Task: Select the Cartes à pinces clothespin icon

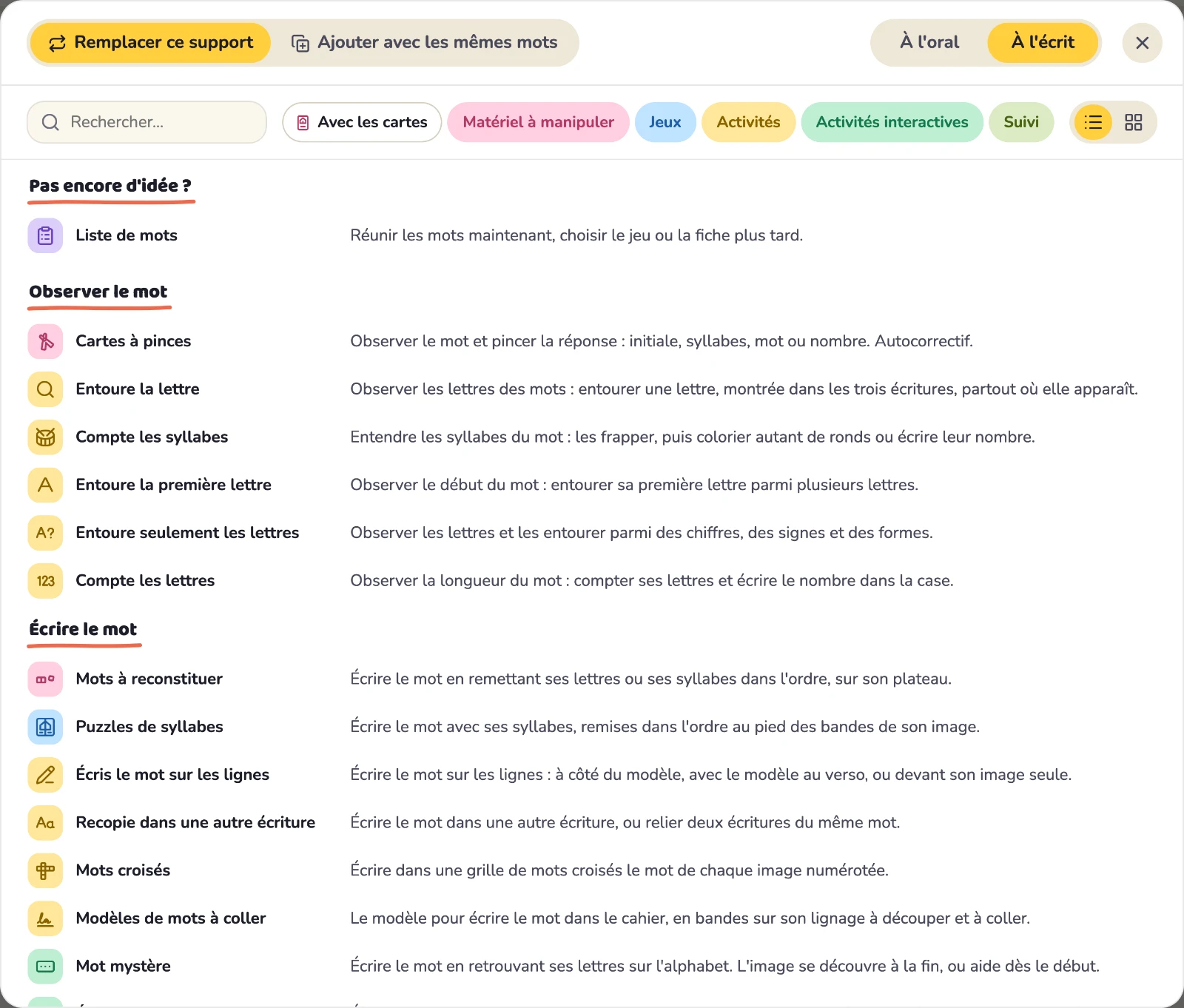Action: (45, 341)
